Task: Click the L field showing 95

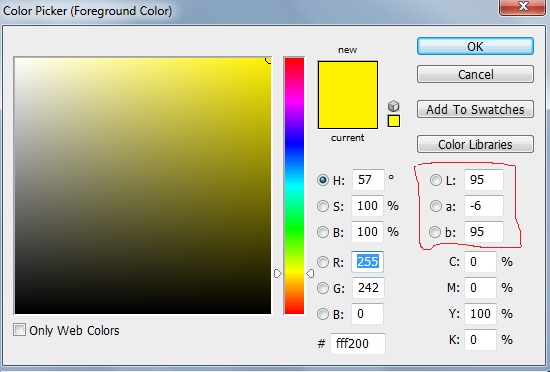Action: point(484,180)
